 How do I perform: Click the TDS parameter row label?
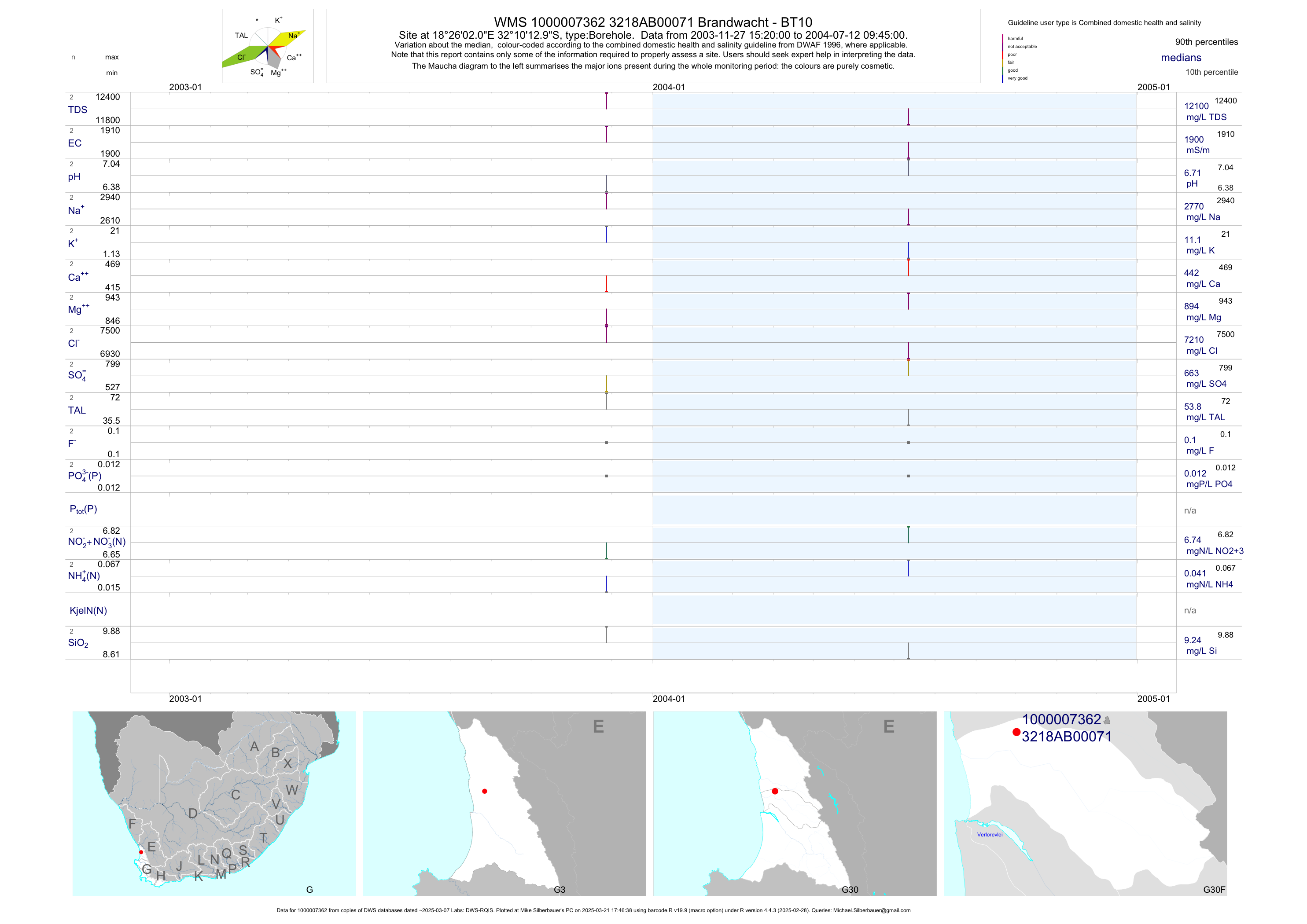[77, 110]
